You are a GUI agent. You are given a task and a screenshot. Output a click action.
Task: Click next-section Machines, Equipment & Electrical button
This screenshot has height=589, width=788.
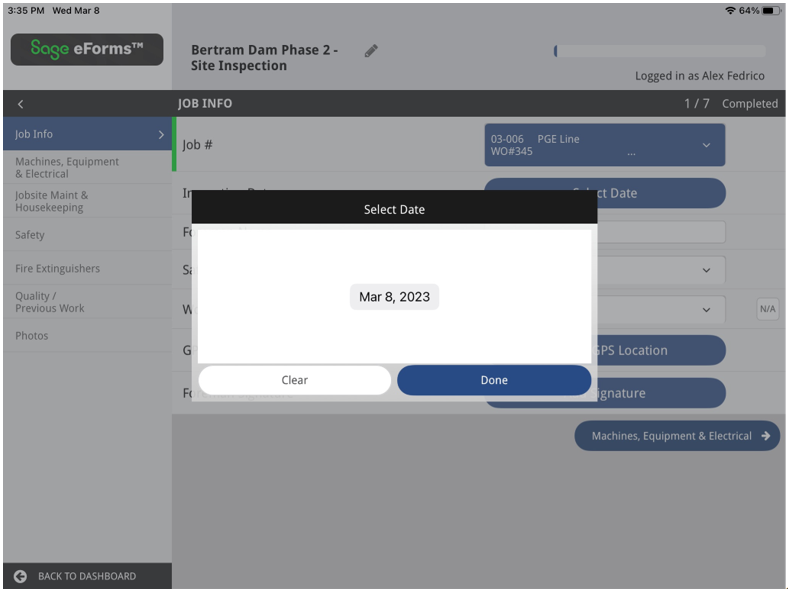point(677,436)
